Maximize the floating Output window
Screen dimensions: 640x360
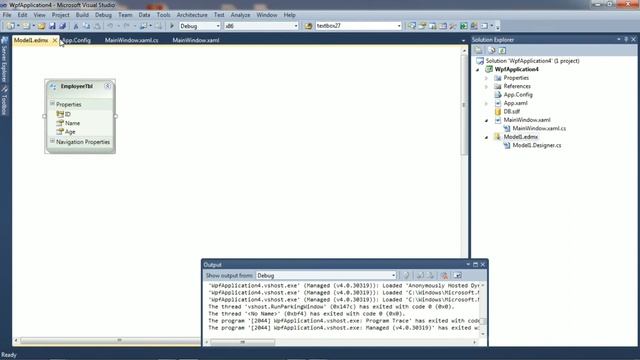(x=476, y=264)
